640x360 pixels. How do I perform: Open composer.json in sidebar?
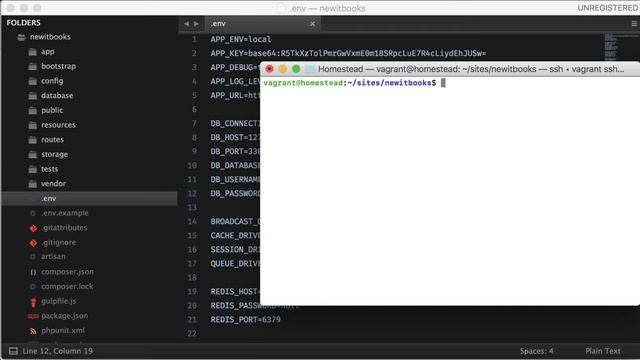pyautogui.click(x=67, y=272)
